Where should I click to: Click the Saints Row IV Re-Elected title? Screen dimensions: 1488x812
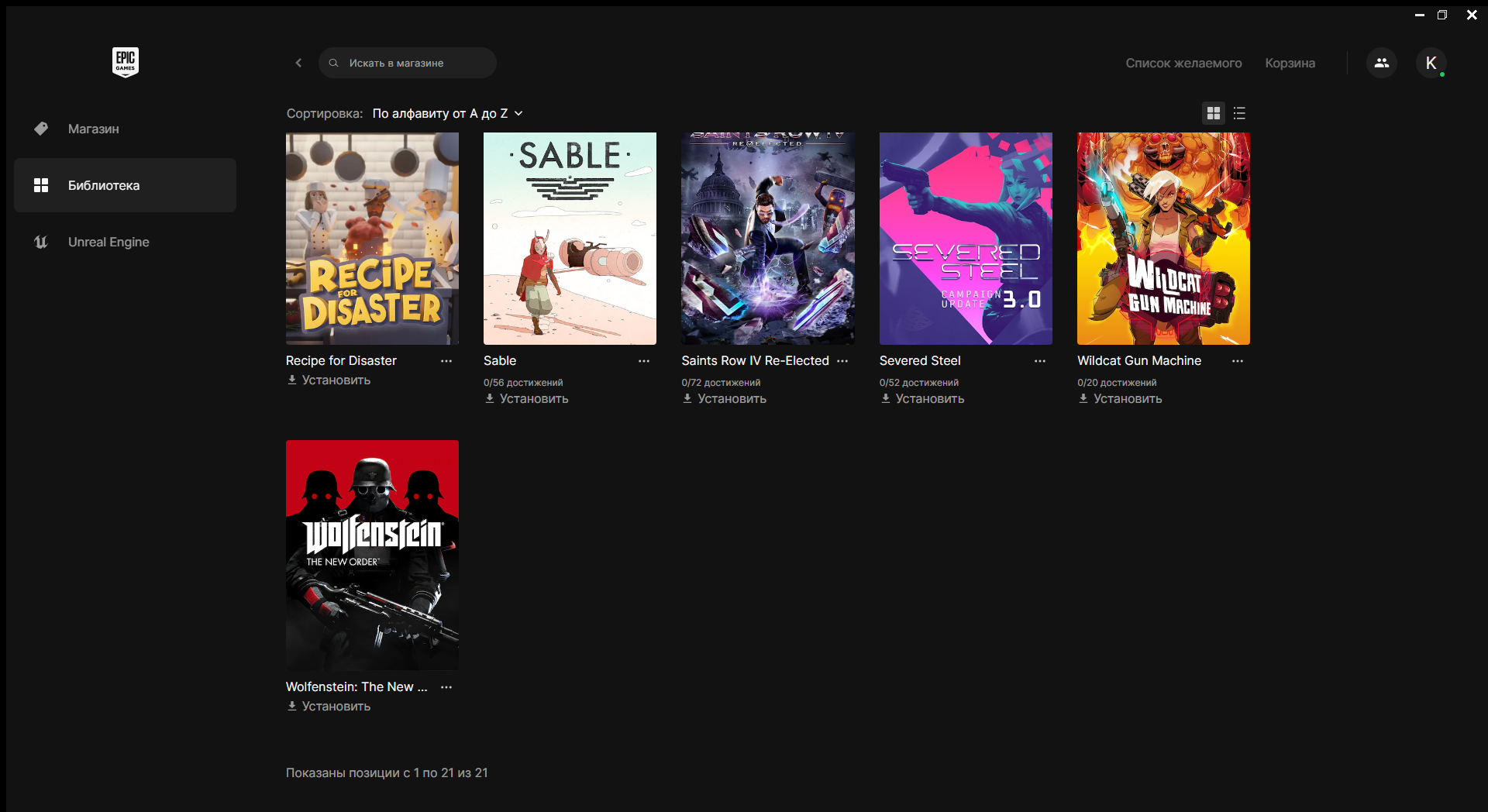click(755, 360)
